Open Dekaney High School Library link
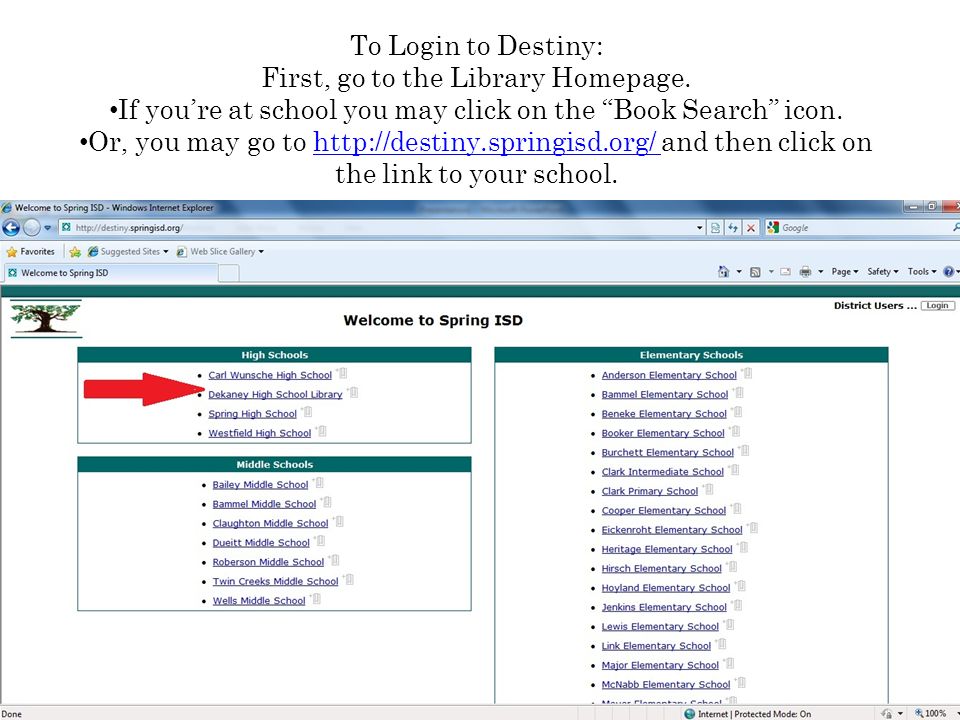960x720 pixels. pos(275,395)
